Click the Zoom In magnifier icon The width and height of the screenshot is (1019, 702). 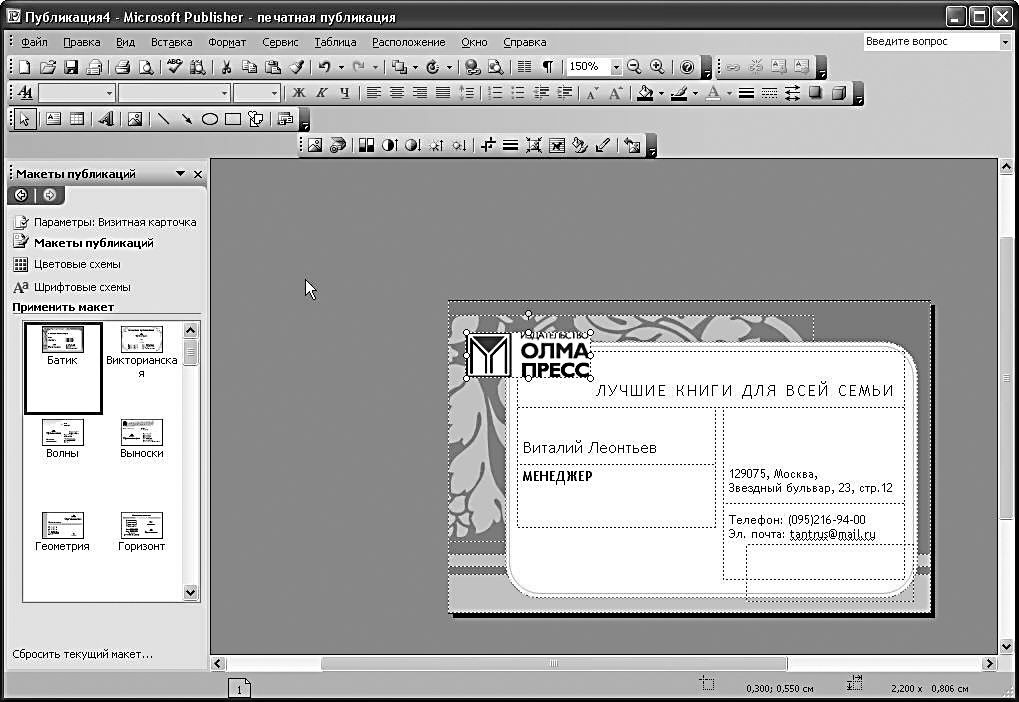click(x=657, y=67)
